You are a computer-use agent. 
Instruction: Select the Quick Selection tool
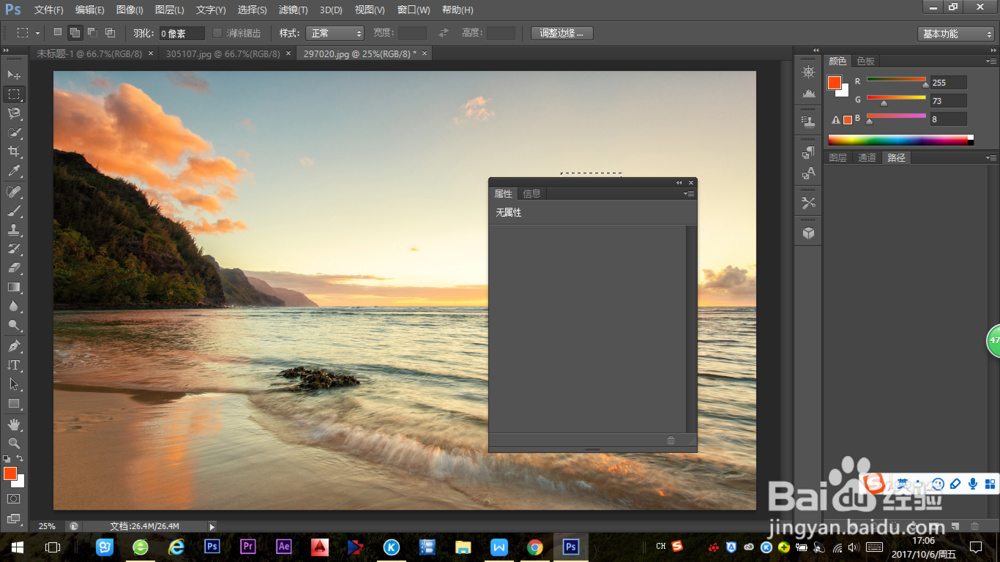pos(13,133)
